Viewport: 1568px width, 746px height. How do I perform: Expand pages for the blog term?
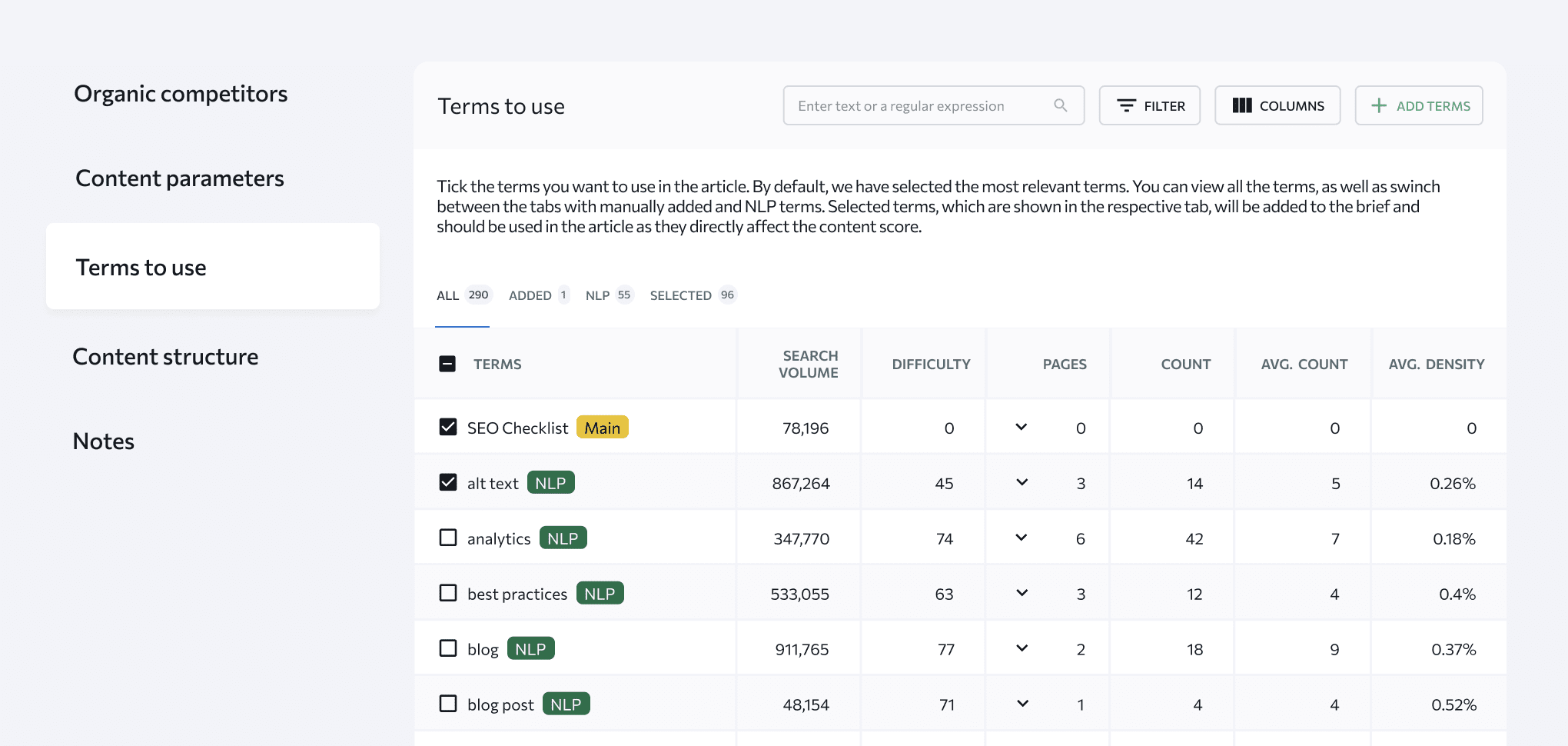click(1022, 648)
